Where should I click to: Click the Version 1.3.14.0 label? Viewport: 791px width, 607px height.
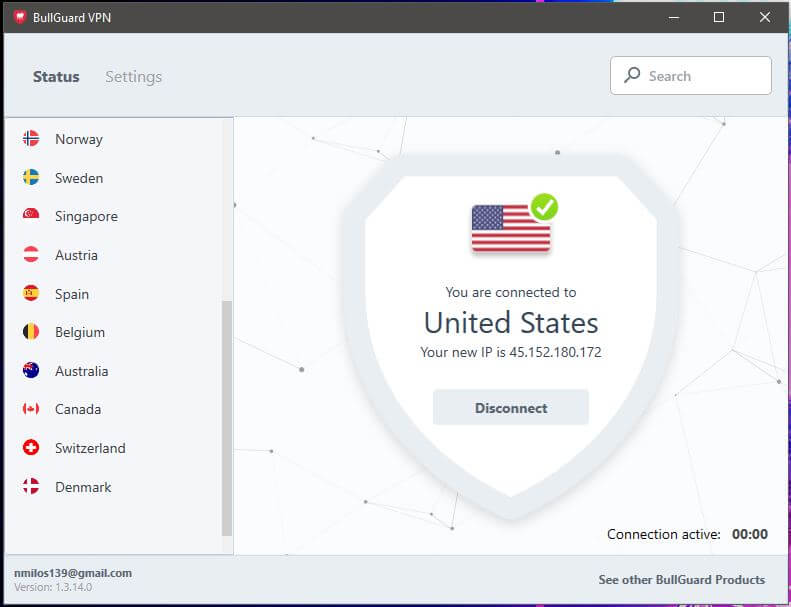(53, 587)
